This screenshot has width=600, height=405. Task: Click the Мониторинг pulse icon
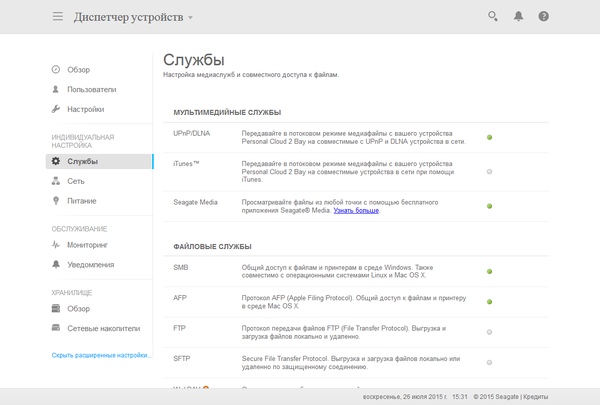(56, 245)
